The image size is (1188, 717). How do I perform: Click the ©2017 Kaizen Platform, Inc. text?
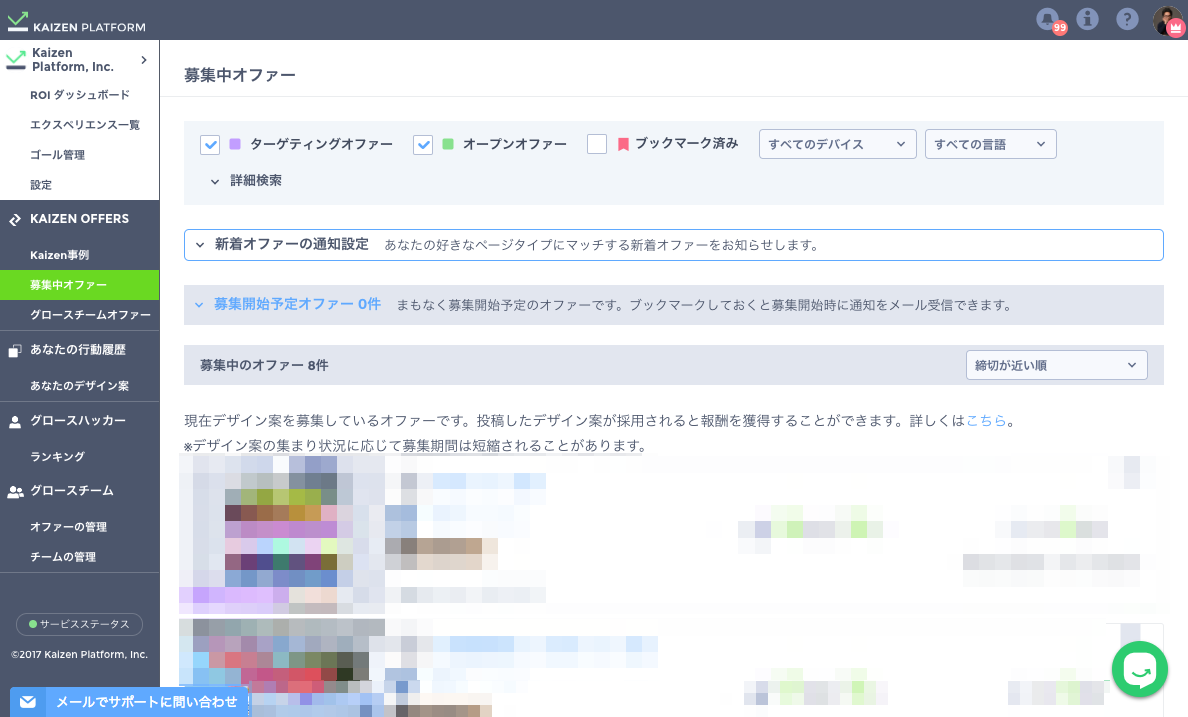(x=80, y=655)
